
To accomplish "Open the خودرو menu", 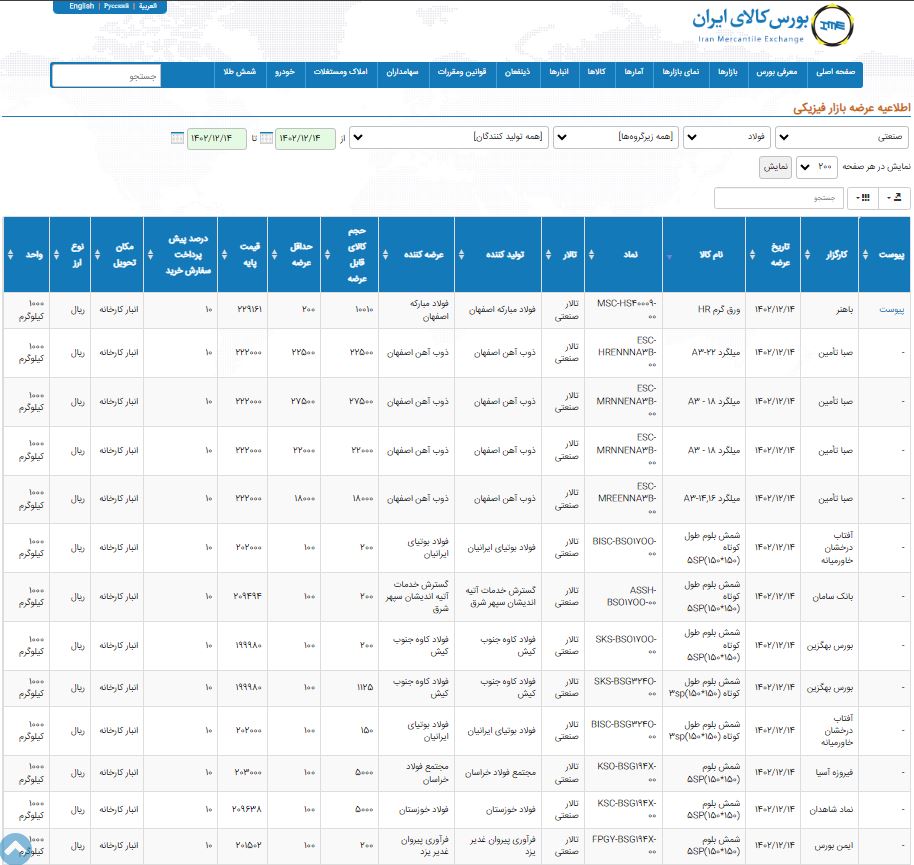I will tap(285, 72).
